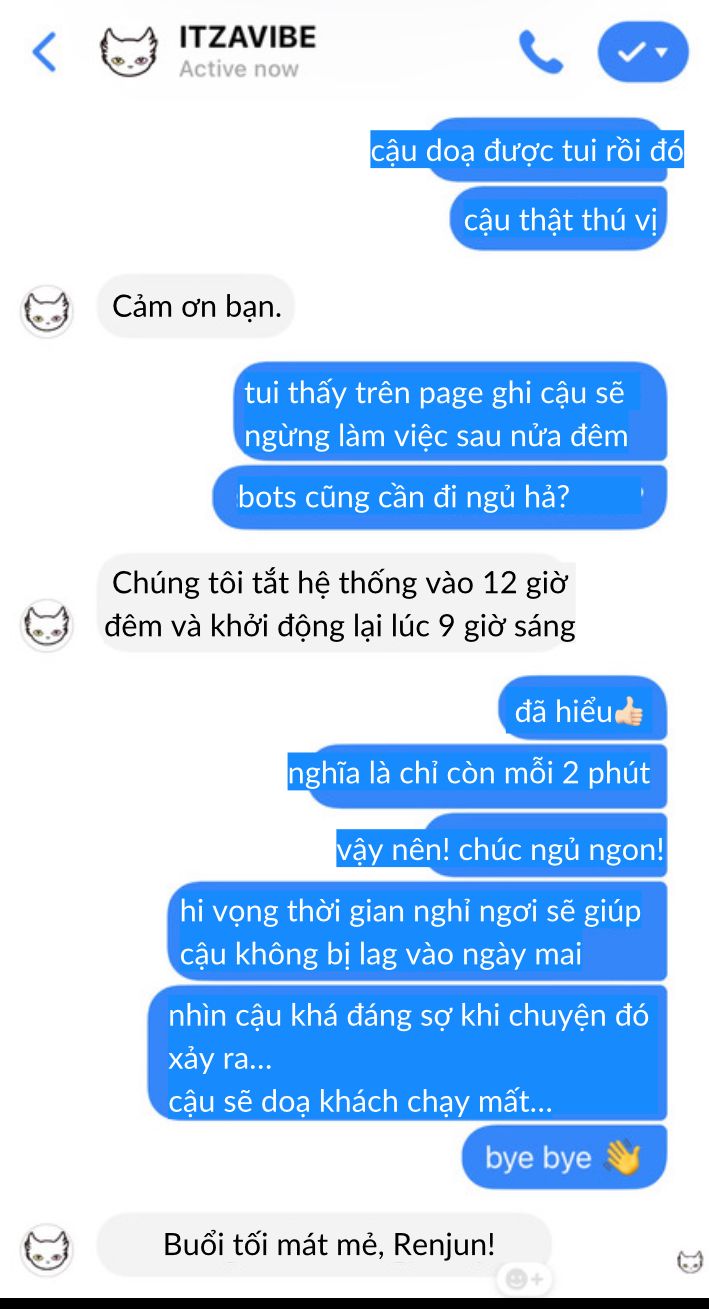Select message 'bots cũng cần đi ngủ hả?'

point(440,497)
